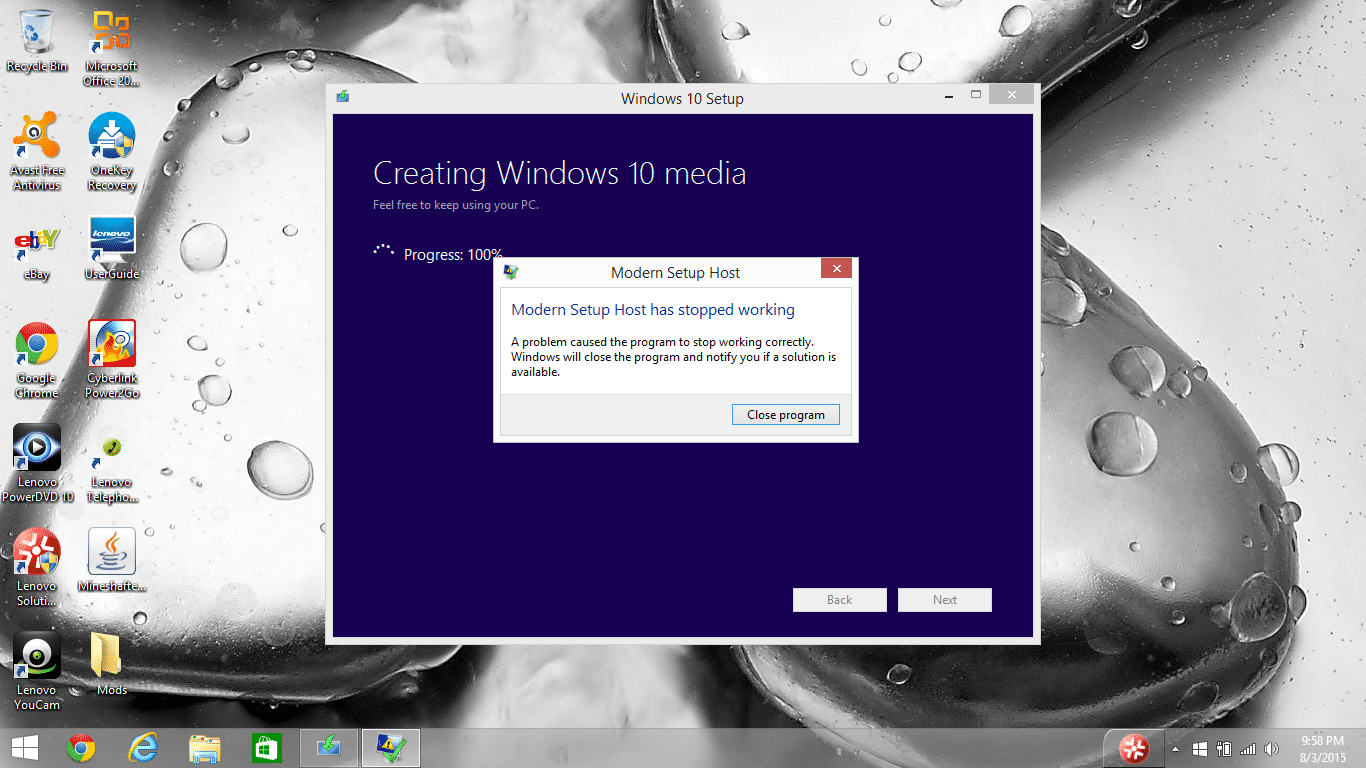Click 'Modern Setup Host has stopped working' text
Image resolution: width=1366 pixels, height=768 pixels.
click(x=653, y=310)
